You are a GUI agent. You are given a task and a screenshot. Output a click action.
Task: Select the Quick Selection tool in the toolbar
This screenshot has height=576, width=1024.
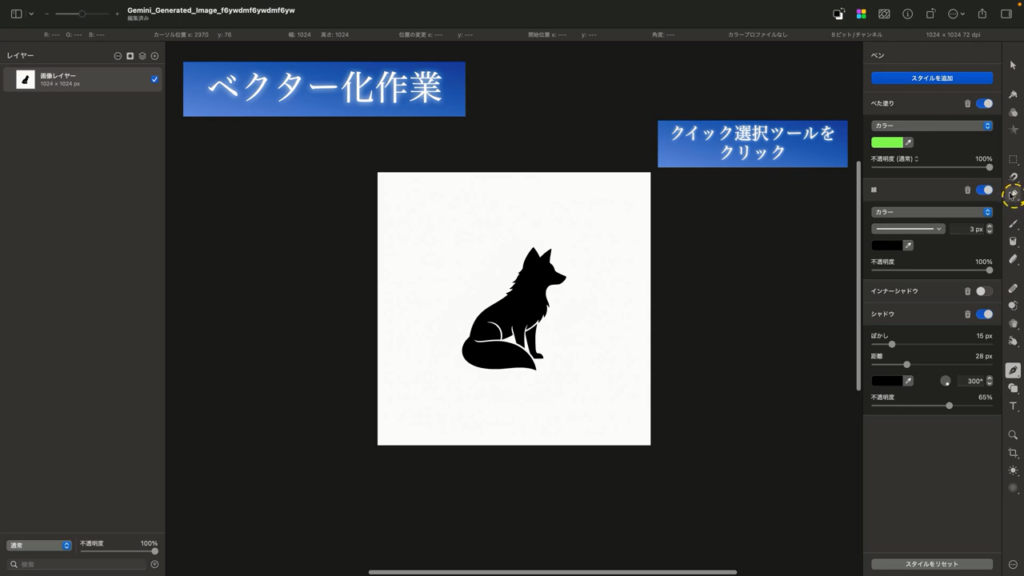point(1013,195)
